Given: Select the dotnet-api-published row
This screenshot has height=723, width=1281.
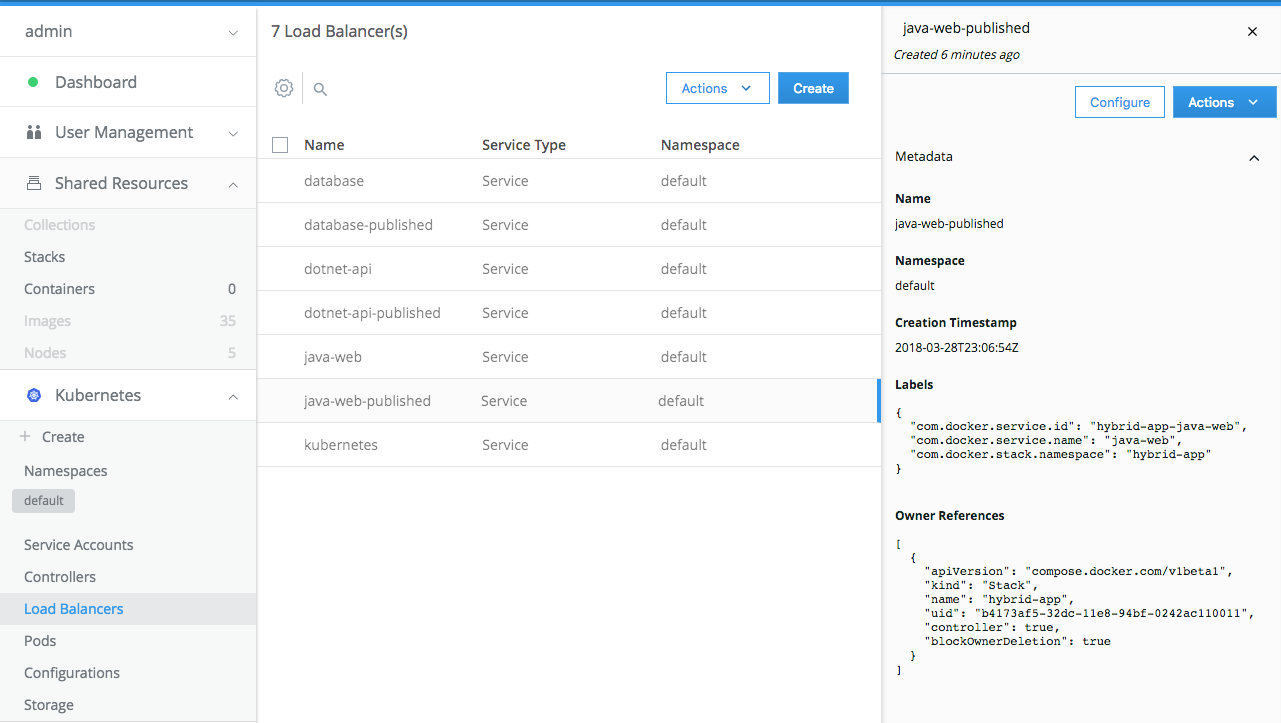Looking at the screenshot, I should (x=568, y=313).
